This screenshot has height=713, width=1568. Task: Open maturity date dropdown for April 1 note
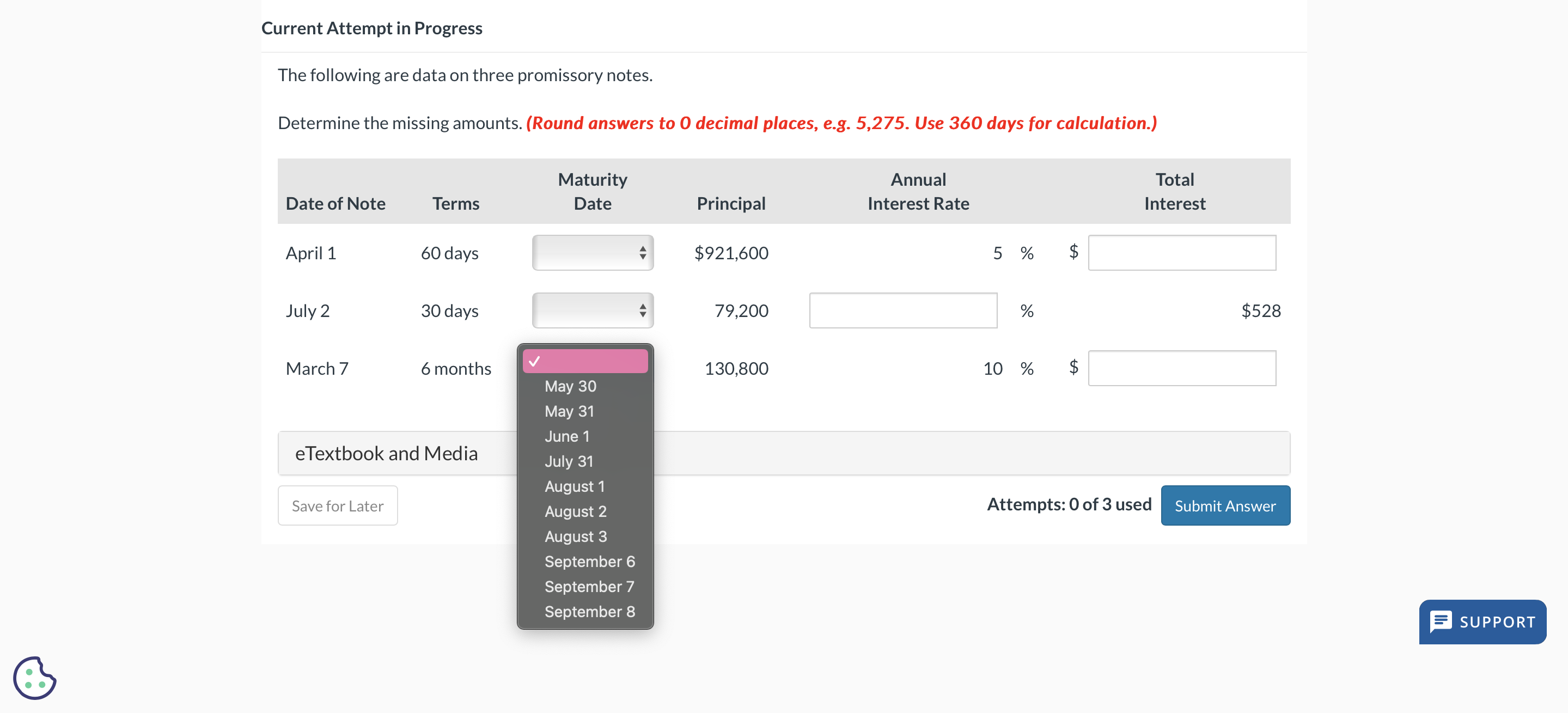point(592,253)
